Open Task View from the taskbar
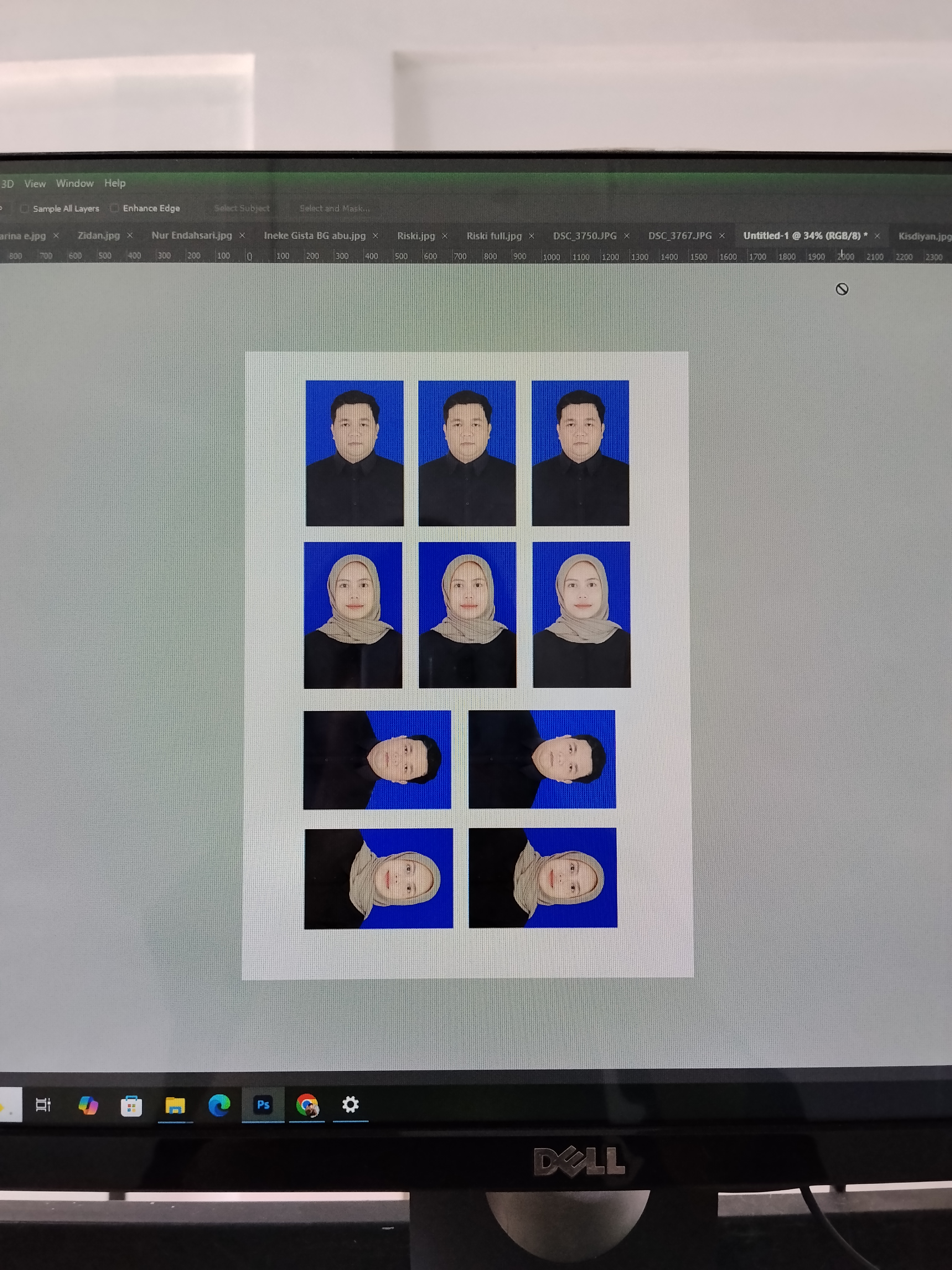The width and height of the screenshot is (952, 1270). 43,1105
